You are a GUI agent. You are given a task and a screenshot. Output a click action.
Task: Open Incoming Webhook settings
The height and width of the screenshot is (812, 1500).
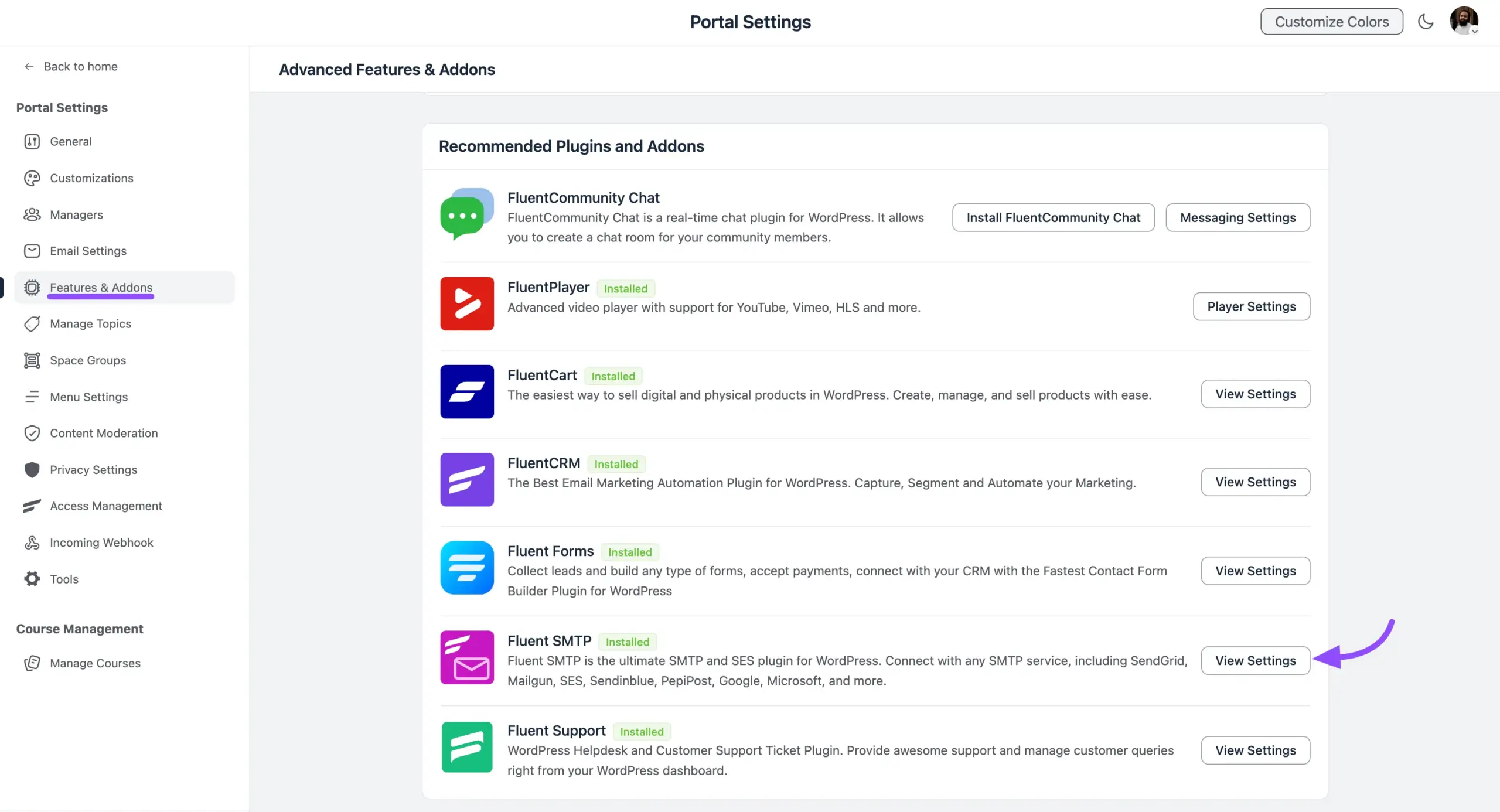pos(124,543)
